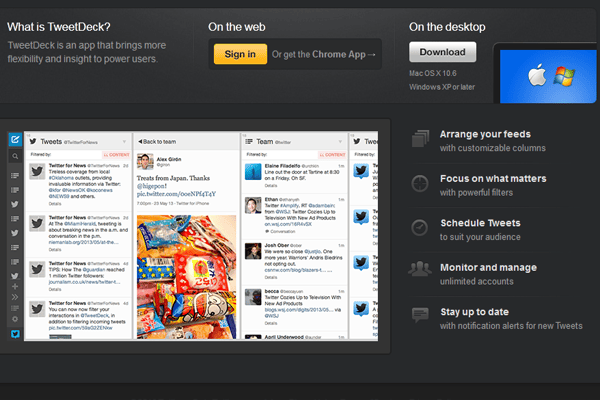Click the What is TweetDeck? heading

[x=59, y=27]
